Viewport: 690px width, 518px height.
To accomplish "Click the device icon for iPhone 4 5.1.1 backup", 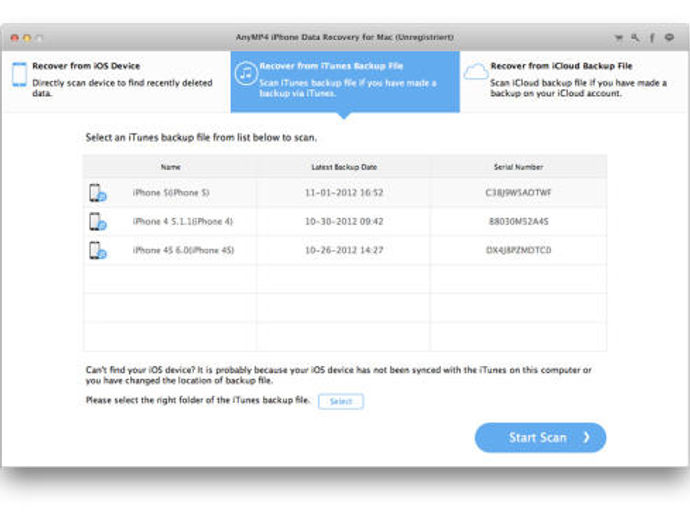I will (97, 221).
